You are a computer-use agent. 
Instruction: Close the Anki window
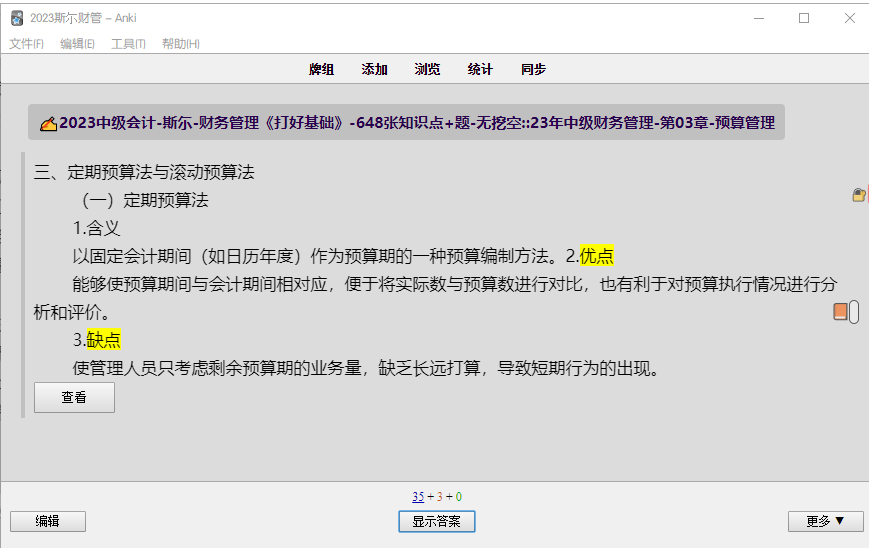pyautogui.click(x=850, y=18)
